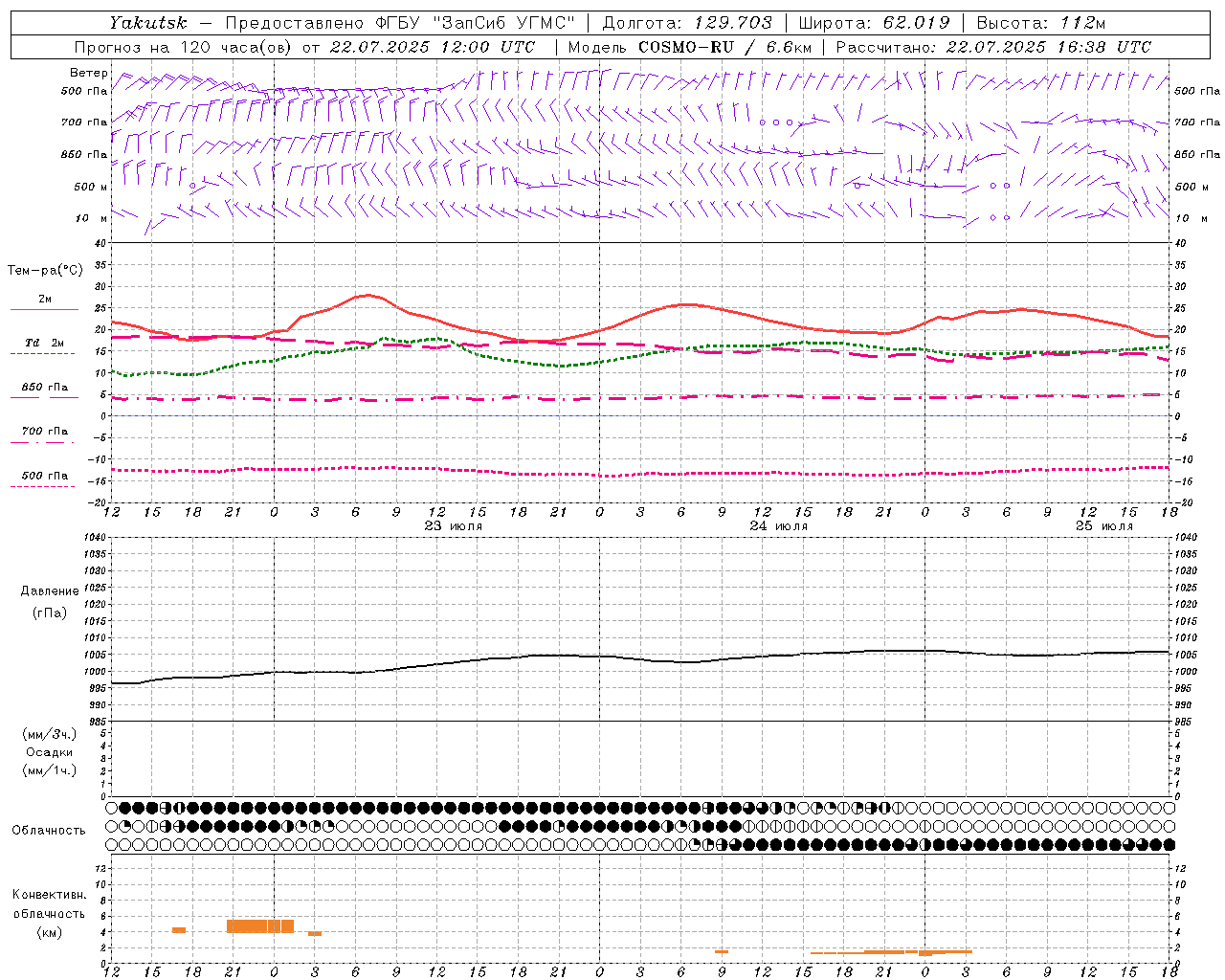
Task: Click the "Высота: 112м" elevation value
Action: point(1041,23)
